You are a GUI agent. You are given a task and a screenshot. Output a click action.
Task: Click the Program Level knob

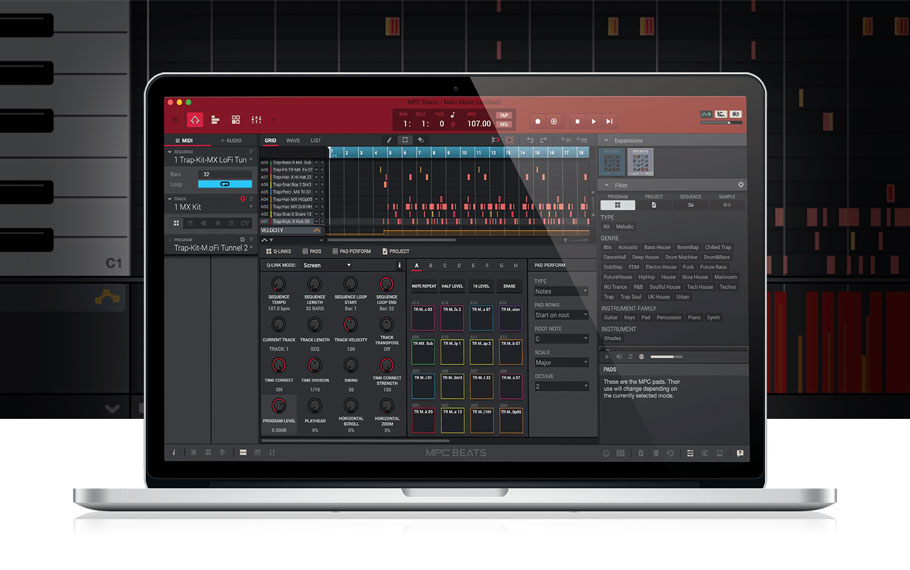click(x=279, y=406)
